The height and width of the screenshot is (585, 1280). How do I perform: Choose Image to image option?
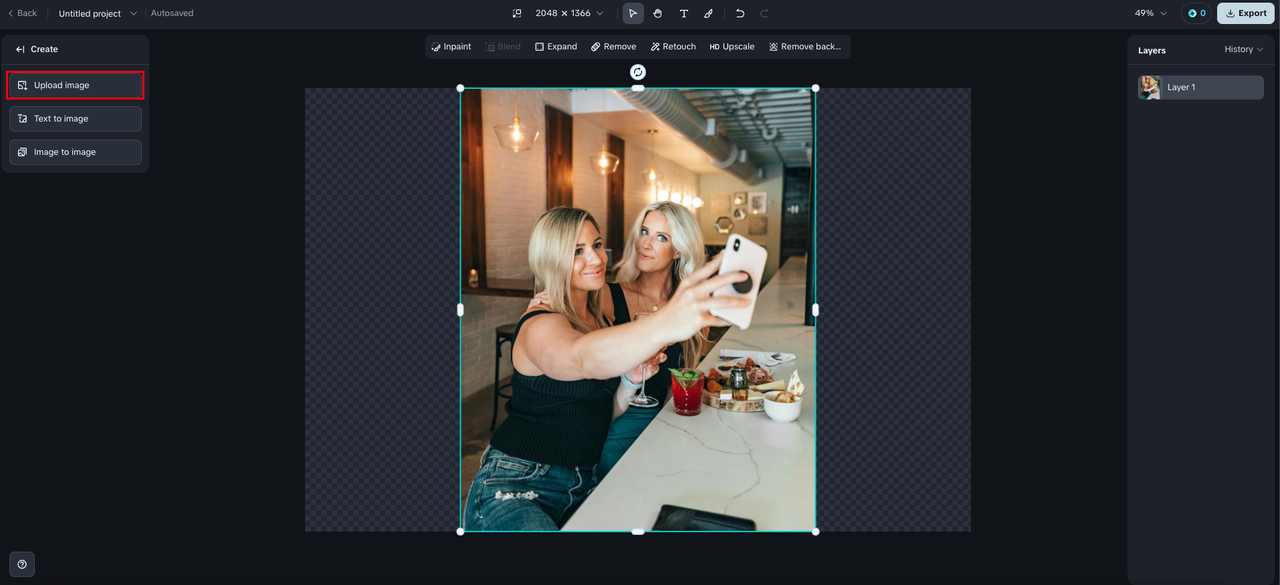click(75, 152)
